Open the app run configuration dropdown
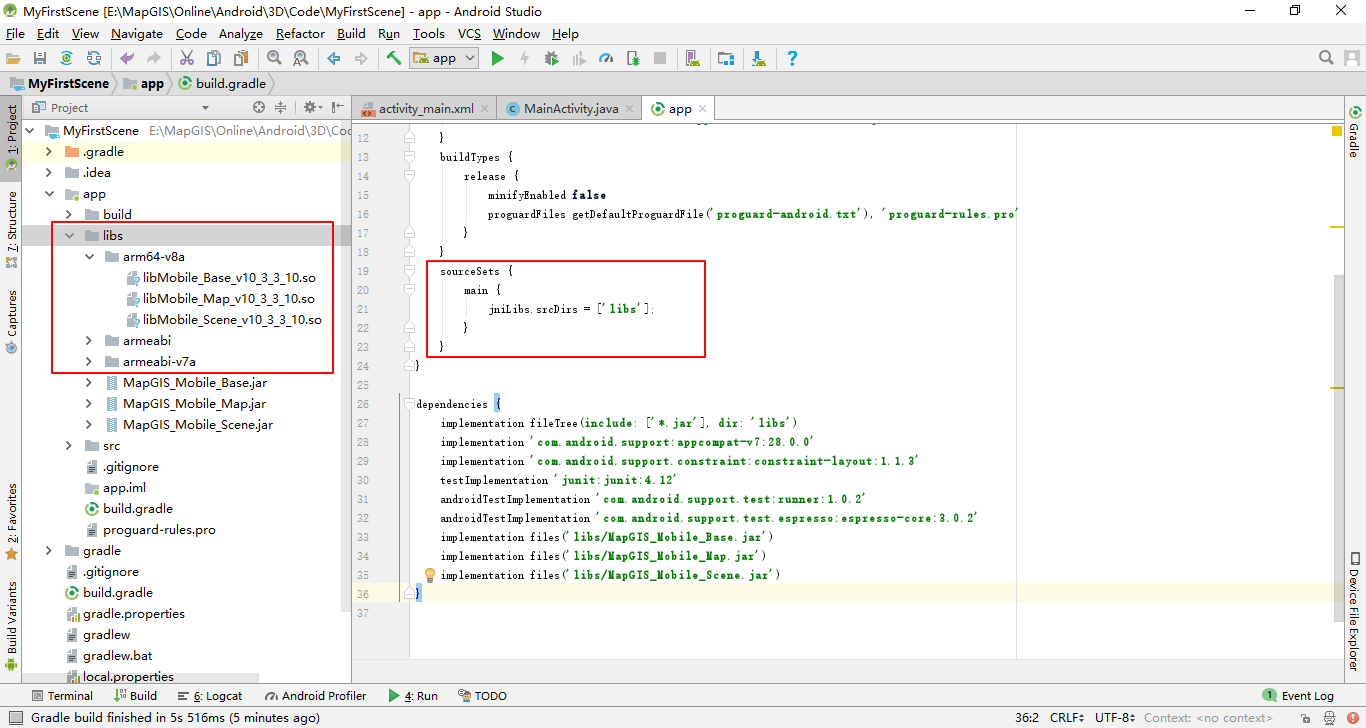This screenshot has width=1366, height=728. point(445,58)
